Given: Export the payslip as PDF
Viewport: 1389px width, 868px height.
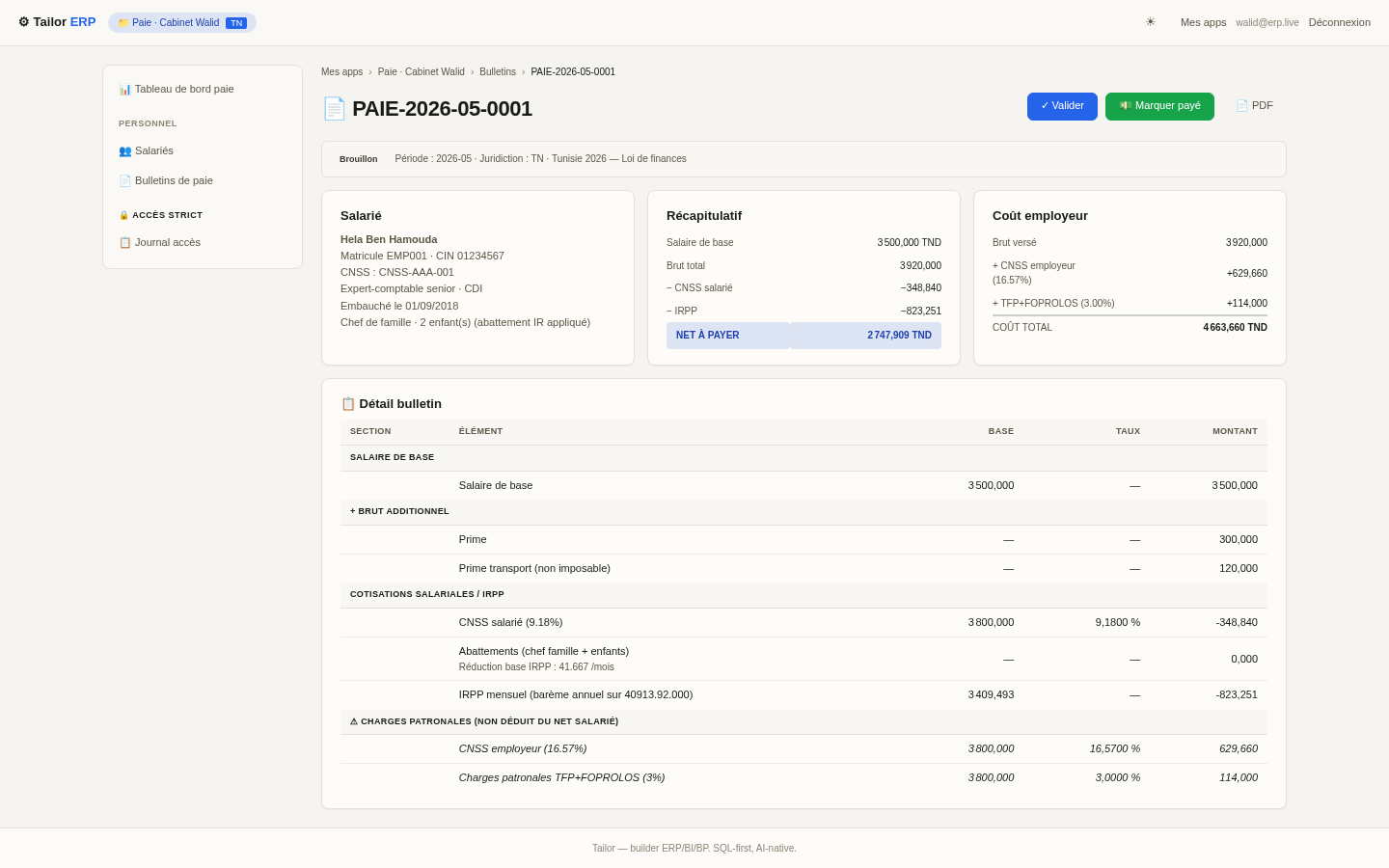Looking at the screenshot, I should (x=1254, y=106).
